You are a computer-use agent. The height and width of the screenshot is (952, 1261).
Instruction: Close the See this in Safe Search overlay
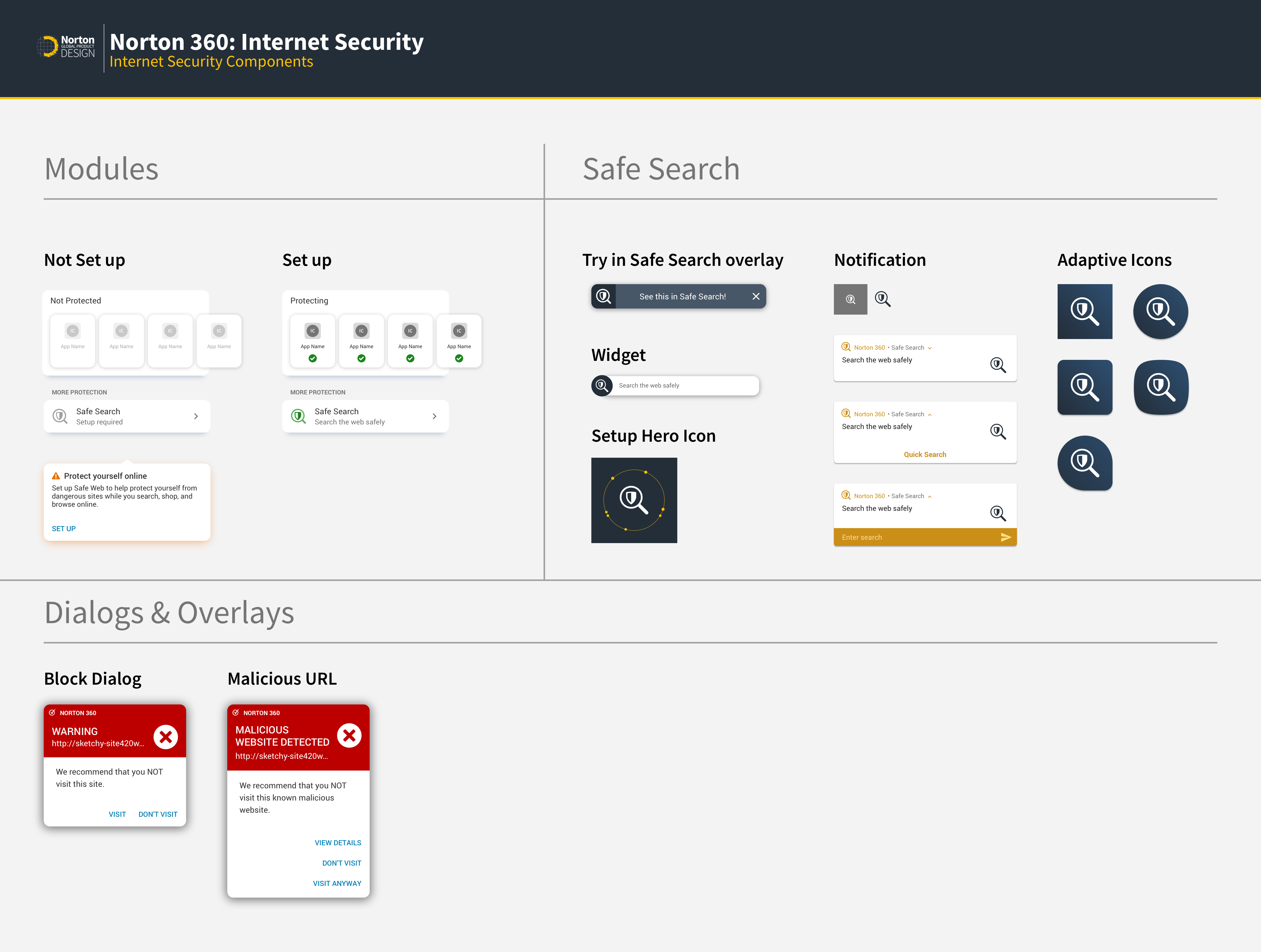click(755, 296)
